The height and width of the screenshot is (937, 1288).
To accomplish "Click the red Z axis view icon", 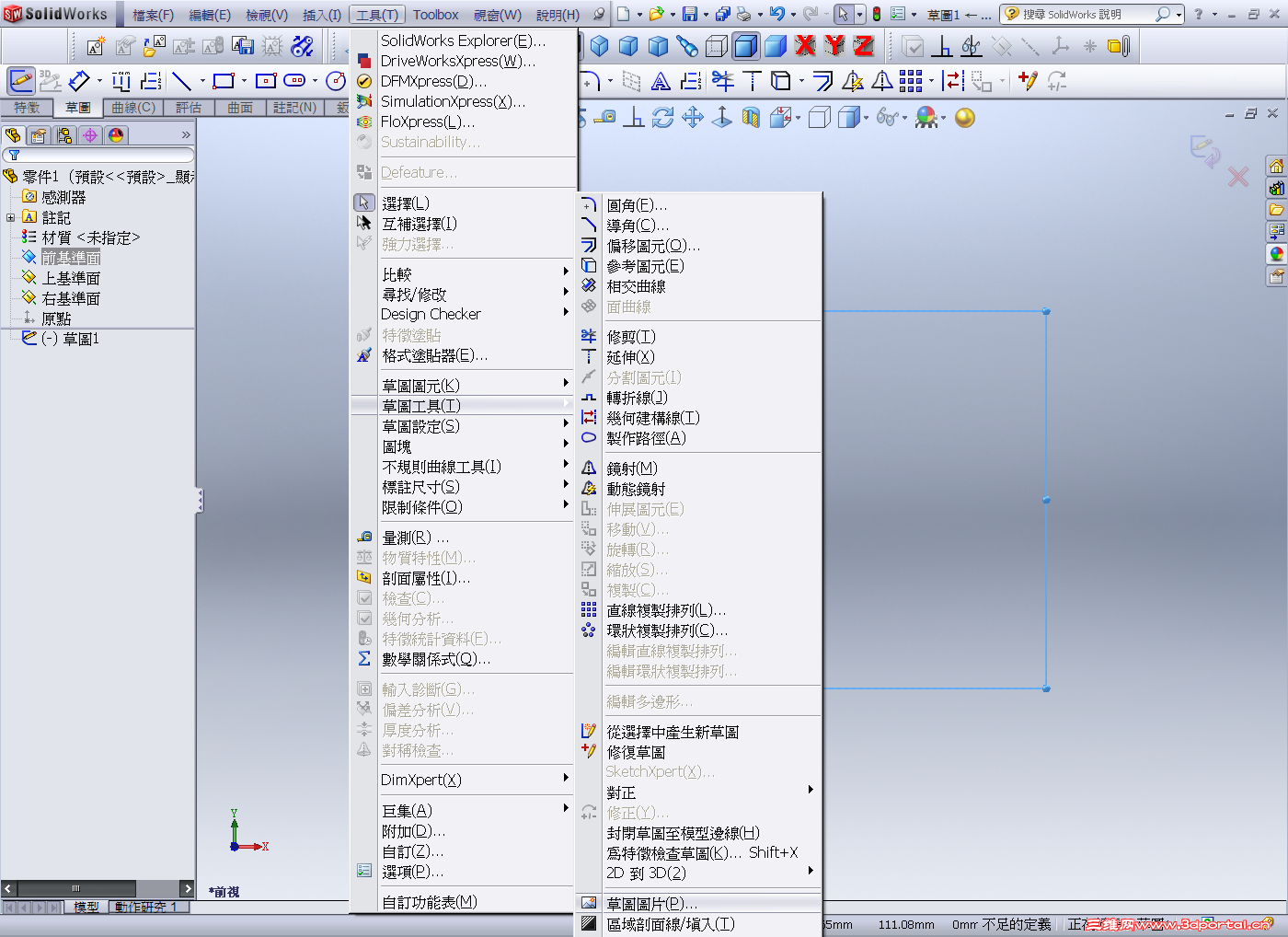I will coord(863,45).
